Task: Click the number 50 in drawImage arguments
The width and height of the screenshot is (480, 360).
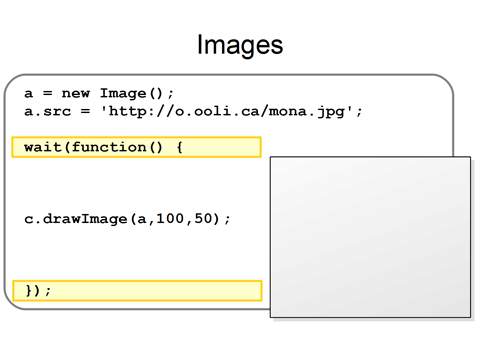Action: (203, 219)
